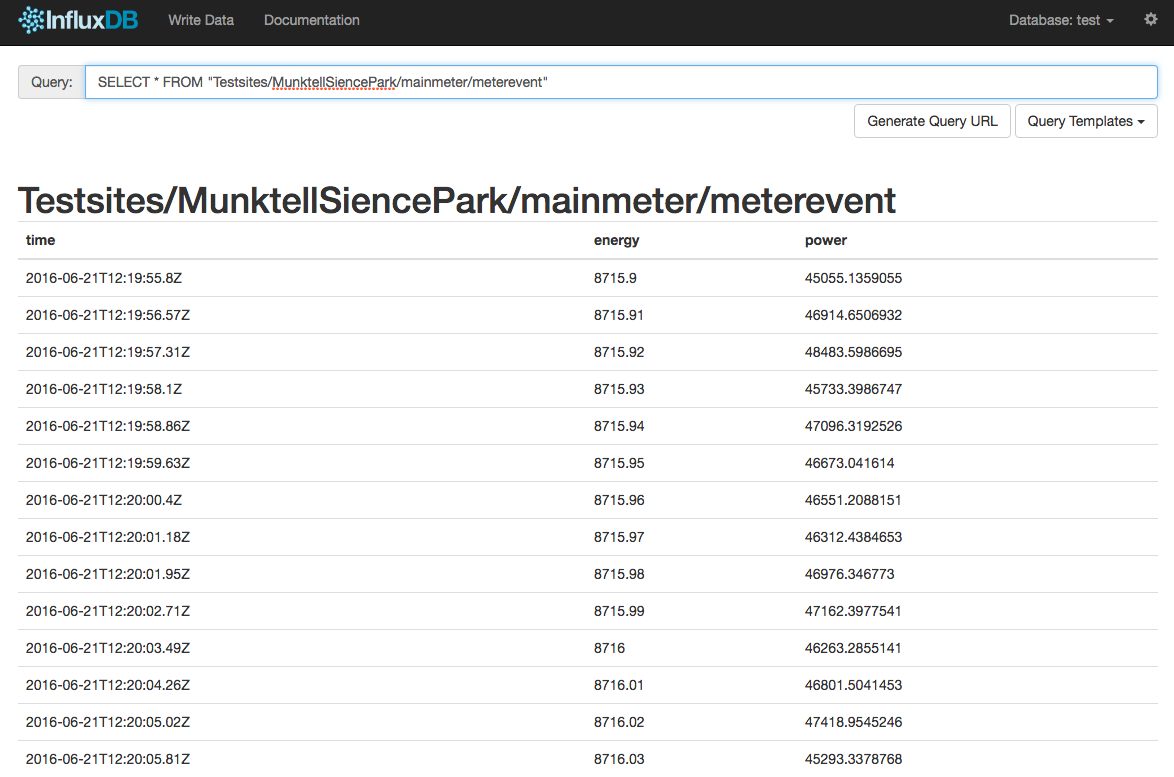Click power value 45293.3378768

click(854, 759)
